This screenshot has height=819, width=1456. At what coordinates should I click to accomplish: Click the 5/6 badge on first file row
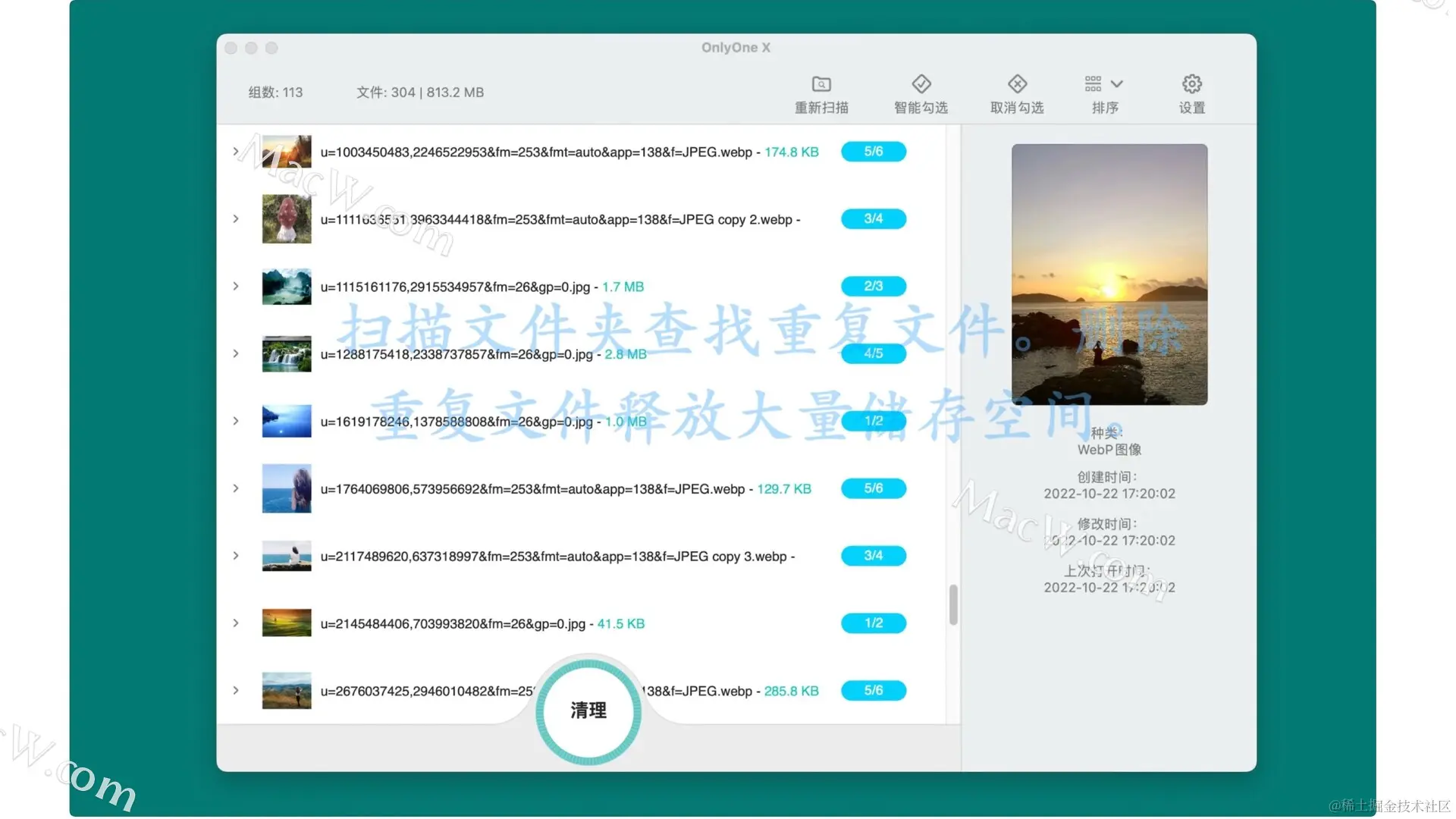click(873, 152)
